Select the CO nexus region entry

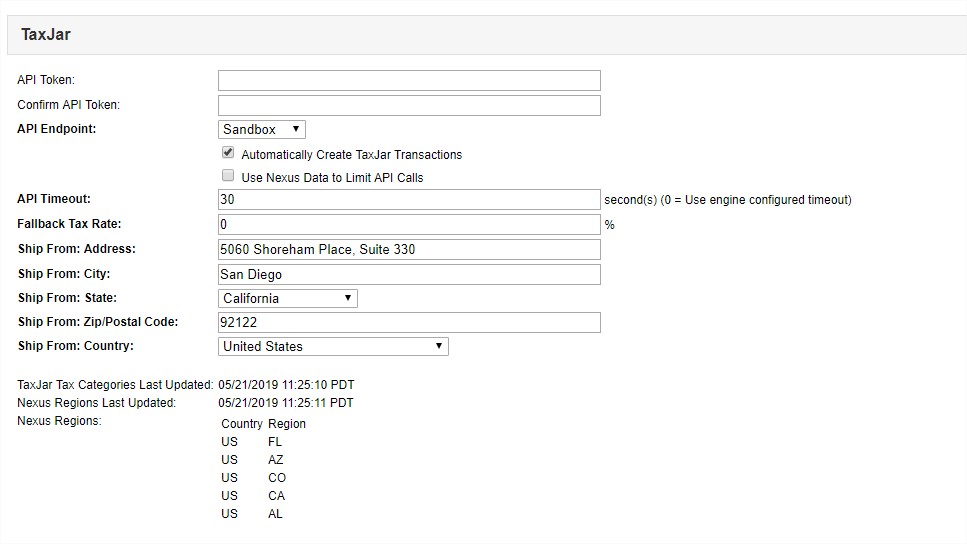277,478
